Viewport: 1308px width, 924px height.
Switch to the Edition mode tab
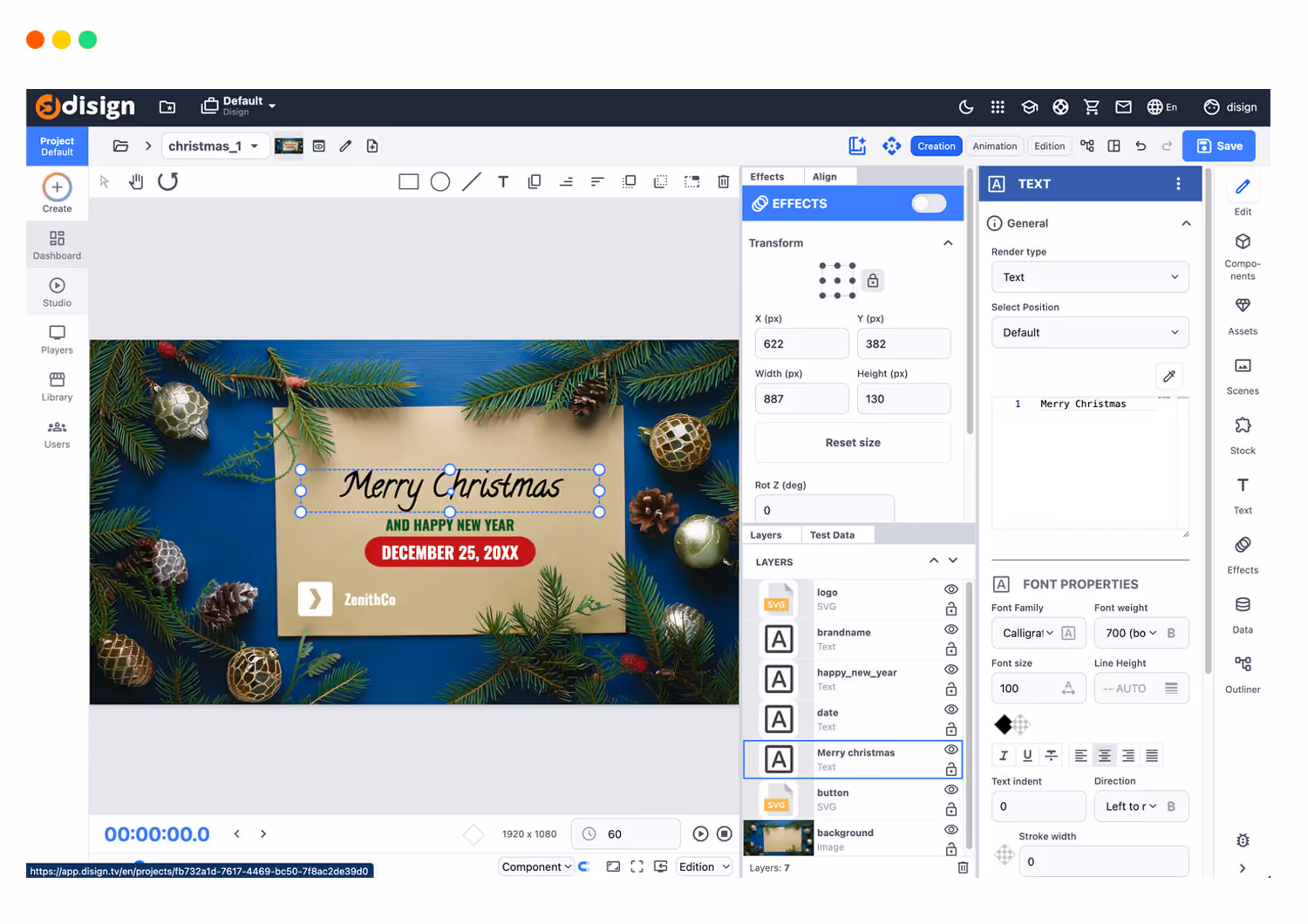[x=1049, y=146]
